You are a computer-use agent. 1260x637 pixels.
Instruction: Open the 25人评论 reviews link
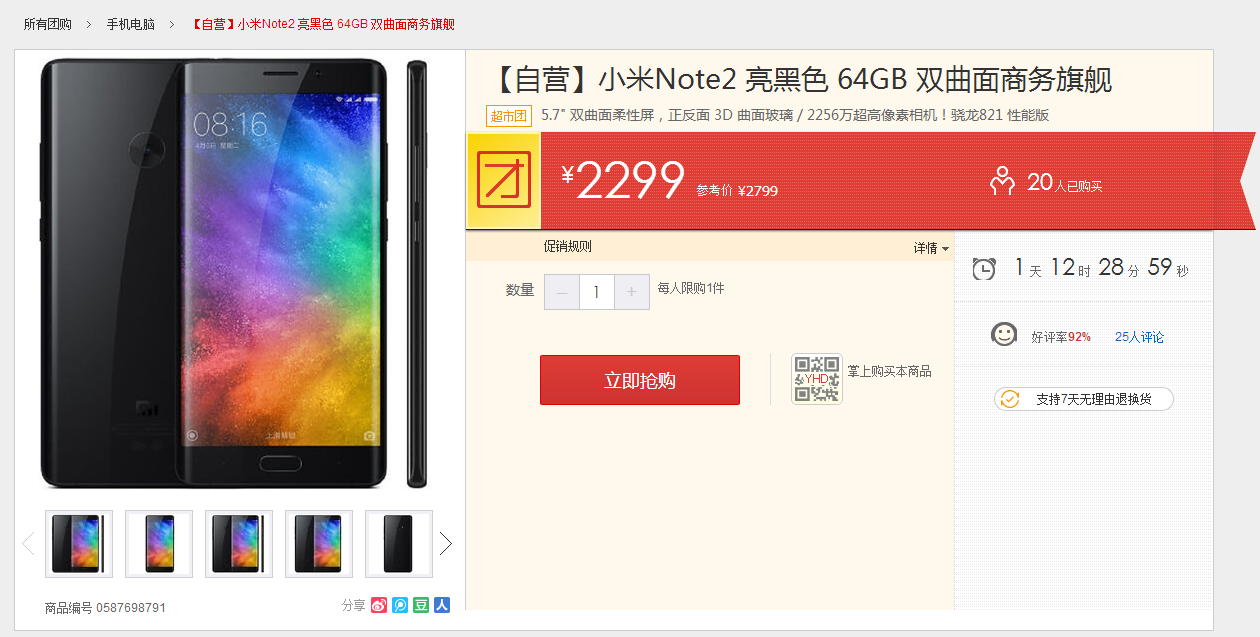[1139, 337]
